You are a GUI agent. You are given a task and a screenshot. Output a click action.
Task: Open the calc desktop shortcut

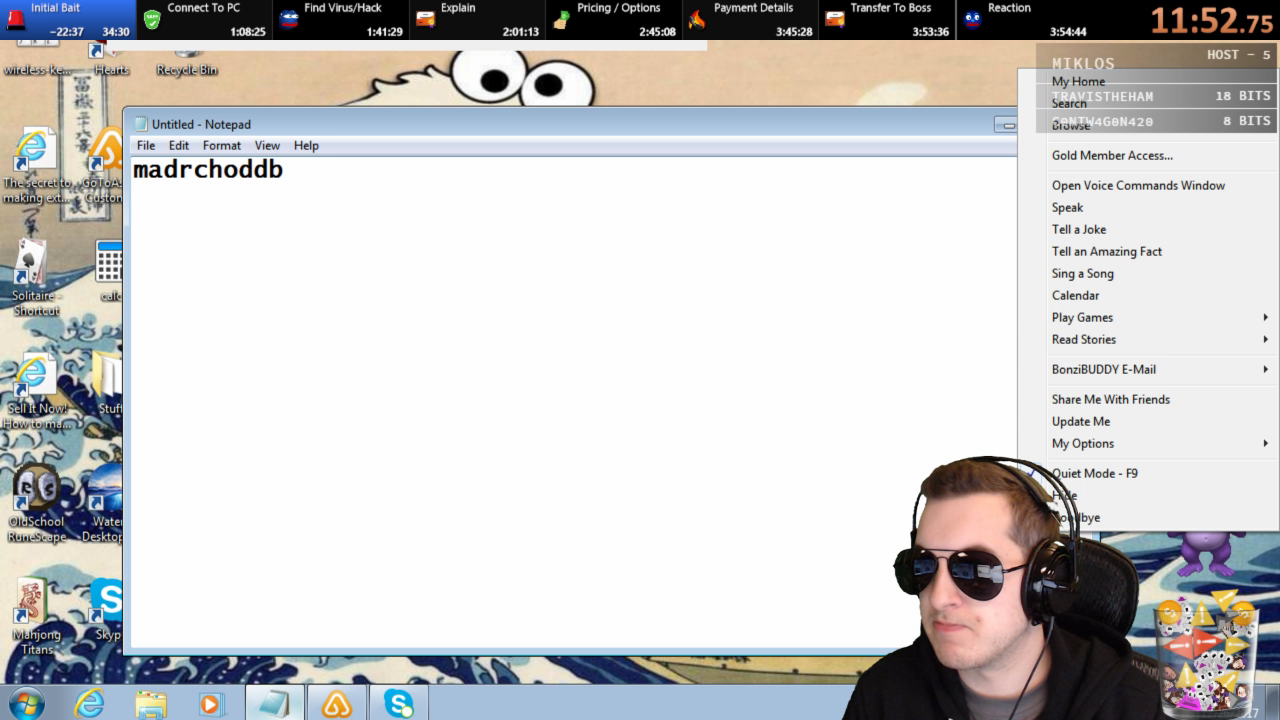pos(110,272)
